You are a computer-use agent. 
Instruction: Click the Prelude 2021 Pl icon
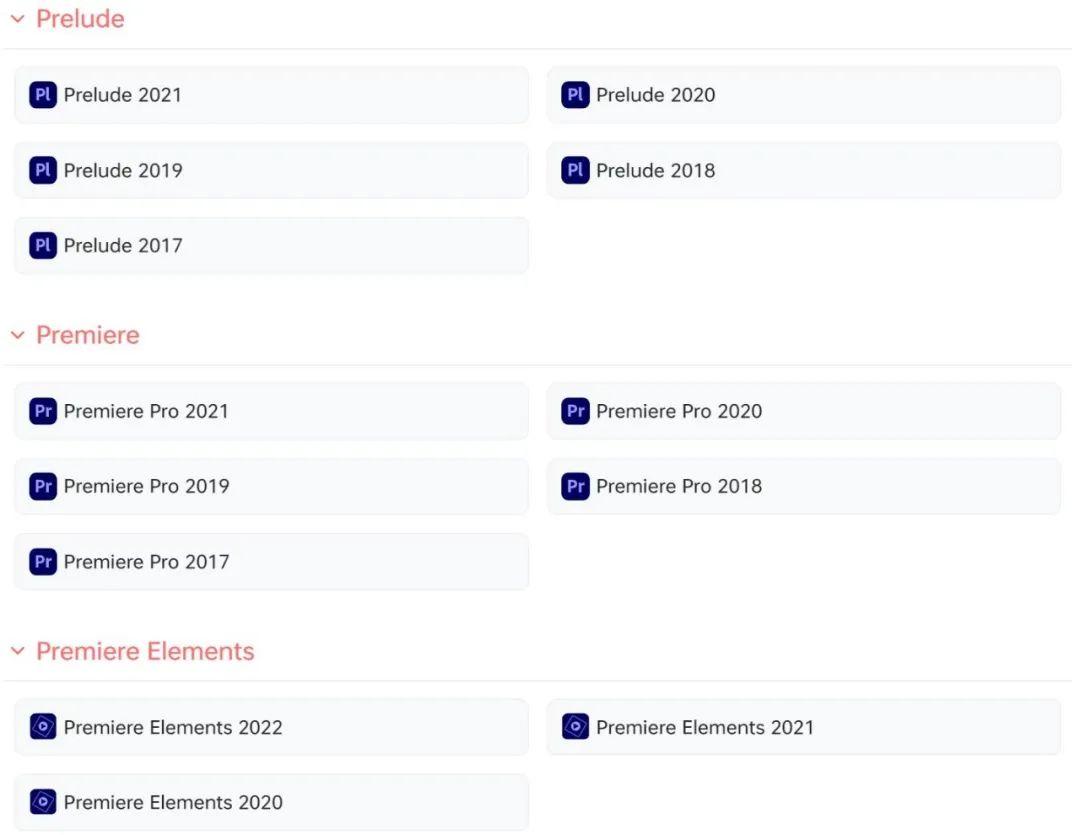tap(43, 95)
